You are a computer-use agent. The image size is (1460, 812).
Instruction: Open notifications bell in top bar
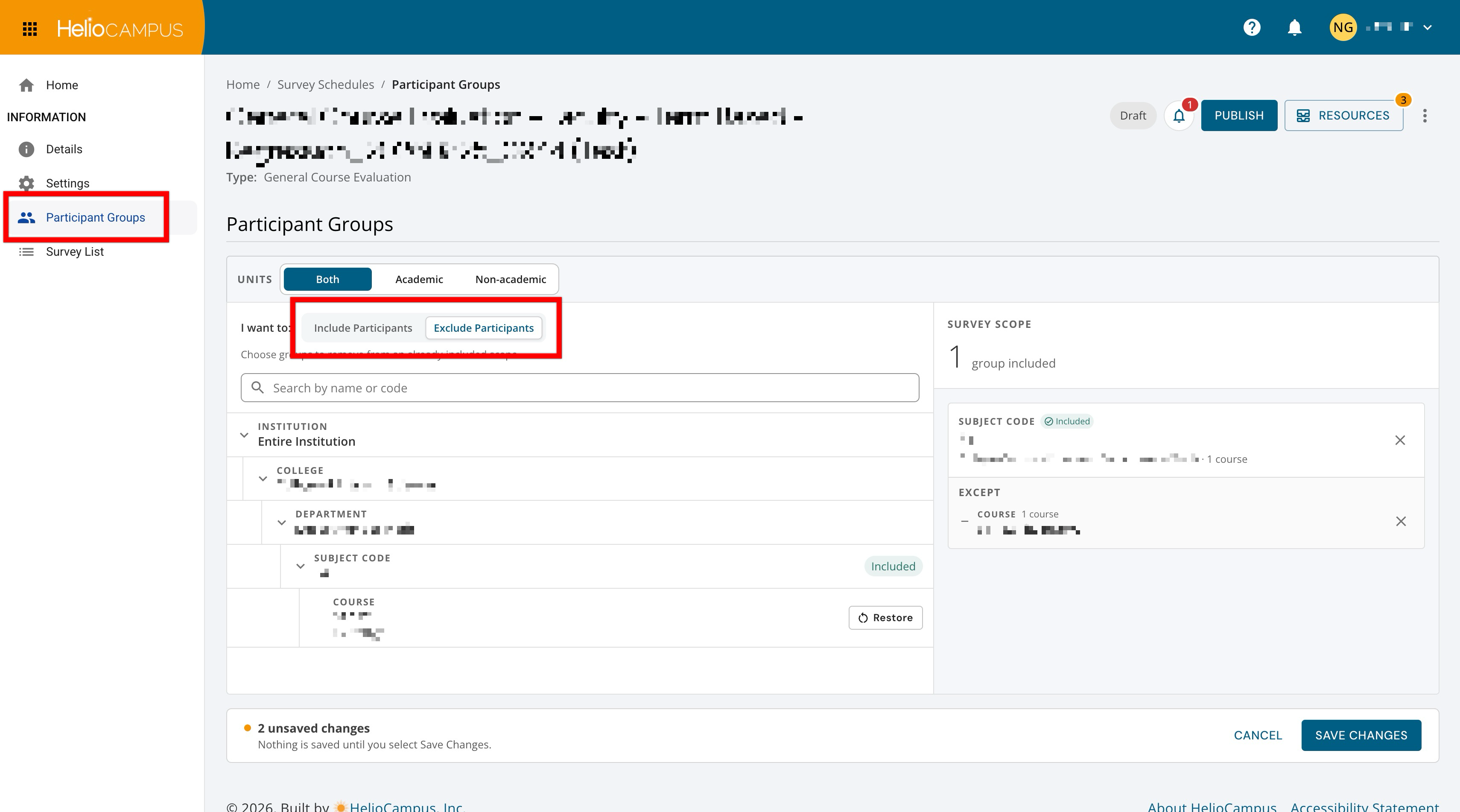point(1294,27)
